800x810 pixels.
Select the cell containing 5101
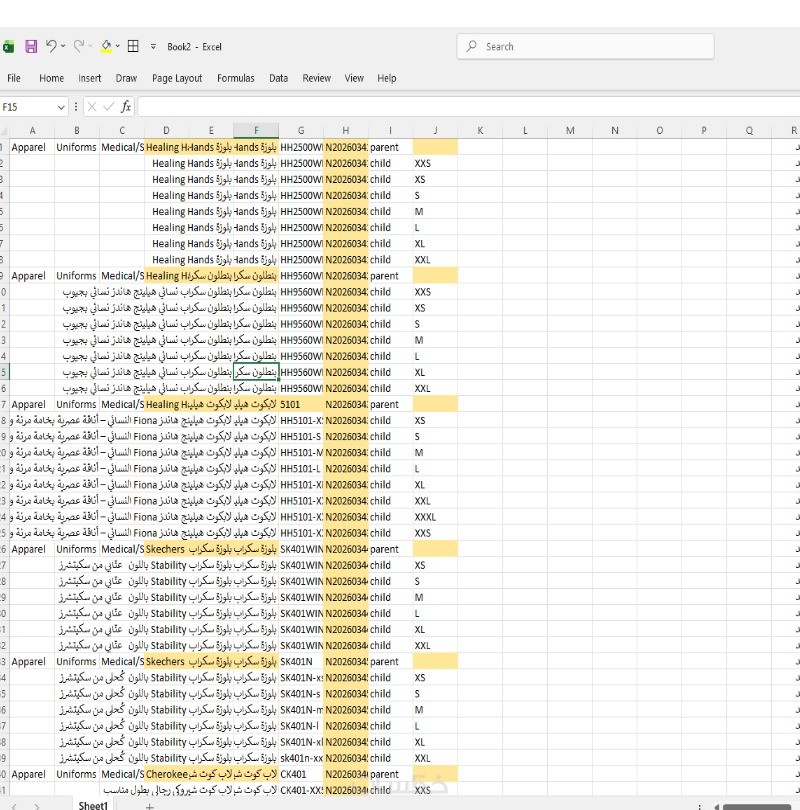(301, 404)
